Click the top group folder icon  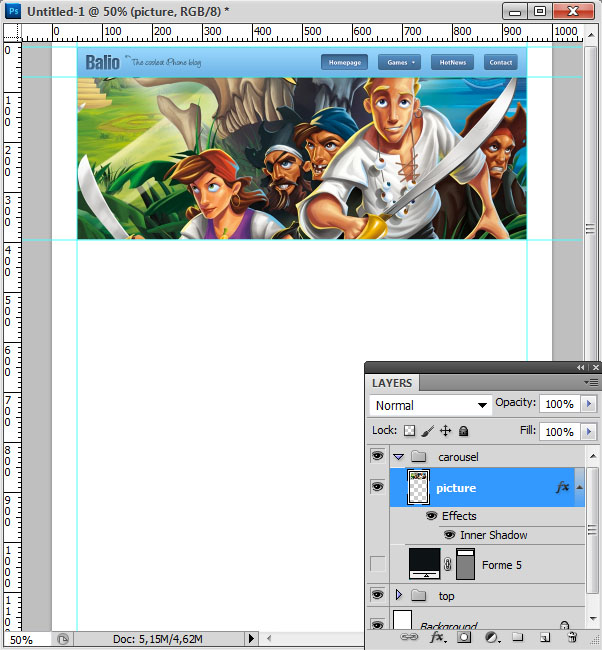click(419, 596)
